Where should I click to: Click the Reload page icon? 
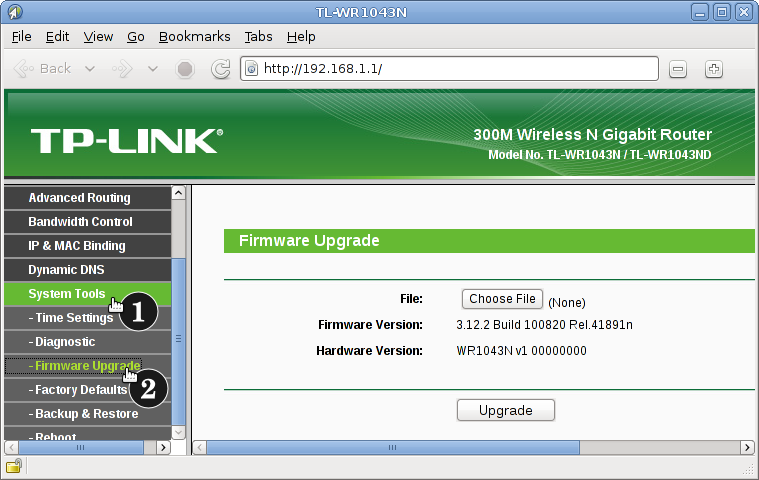click(x=220, y=69)
